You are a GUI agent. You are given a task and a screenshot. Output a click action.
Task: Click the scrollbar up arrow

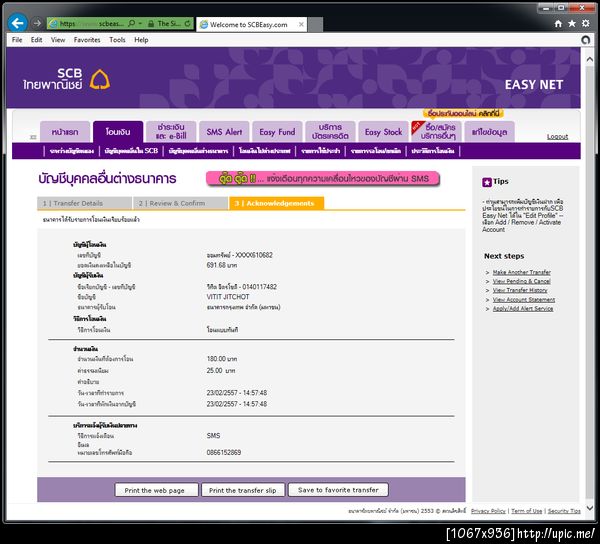point(590,60)
